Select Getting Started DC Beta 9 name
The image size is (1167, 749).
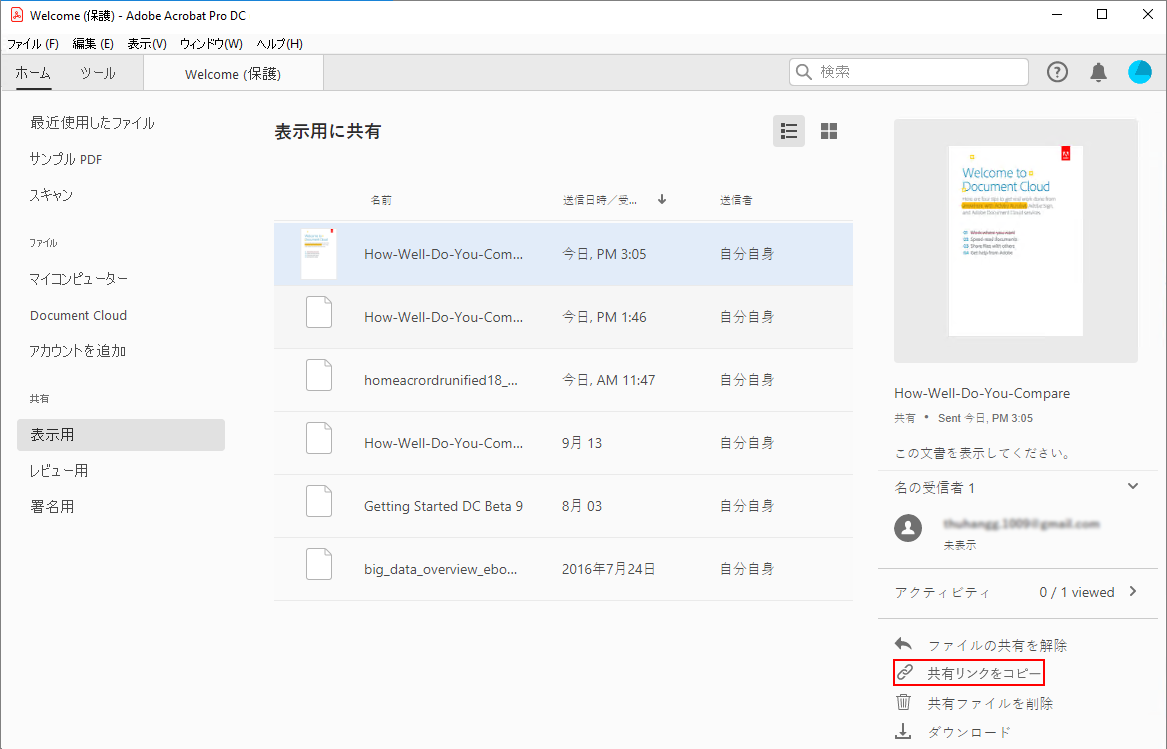click(444, 506)
